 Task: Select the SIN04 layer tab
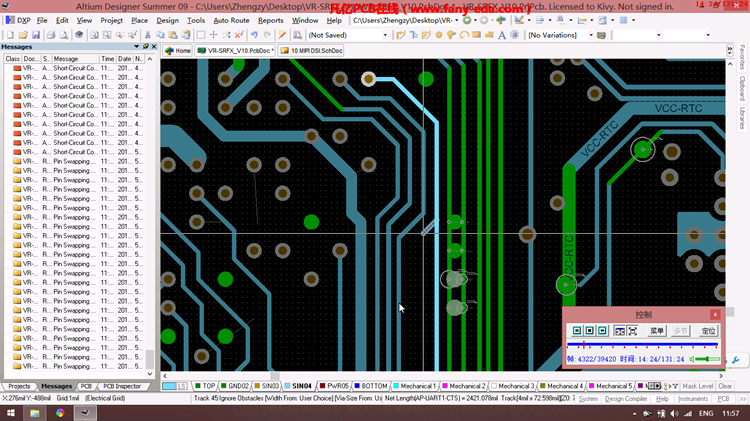[x=299, y=386]
